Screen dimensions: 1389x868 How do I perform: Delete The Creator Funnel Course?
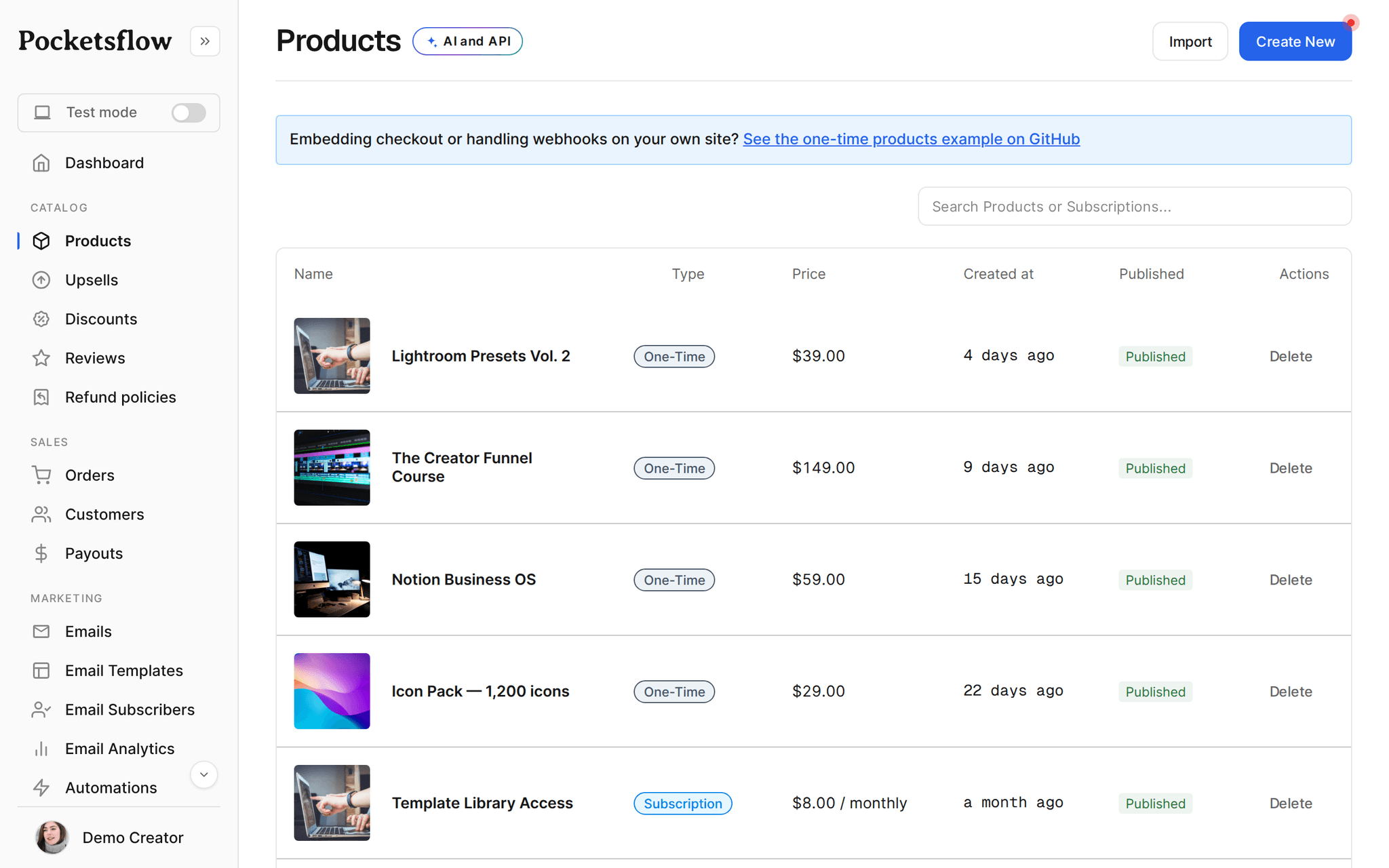click(x=1290, y=469)
